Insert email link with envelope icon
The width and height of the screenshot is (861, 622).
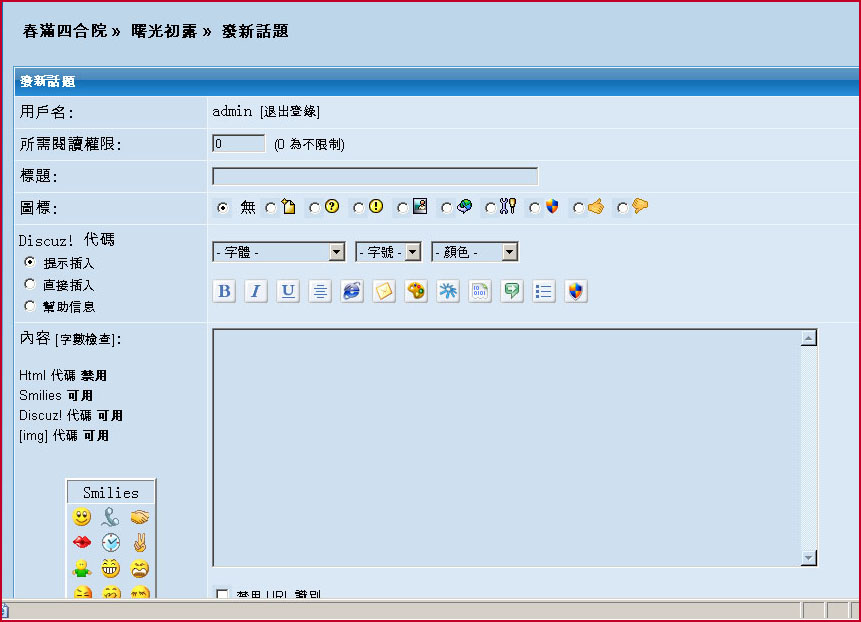pos(384,291)
